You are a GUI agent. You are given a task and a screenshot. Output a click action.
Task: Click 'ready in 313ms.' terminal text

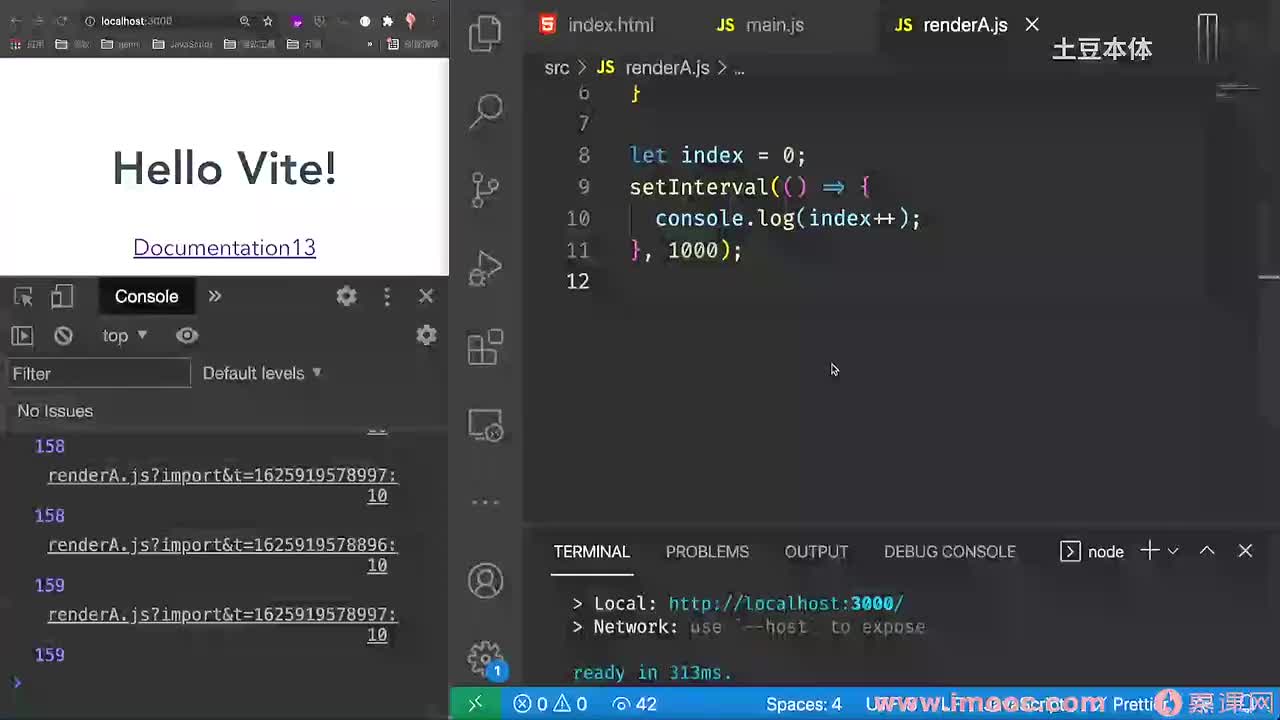click(653, 673)
